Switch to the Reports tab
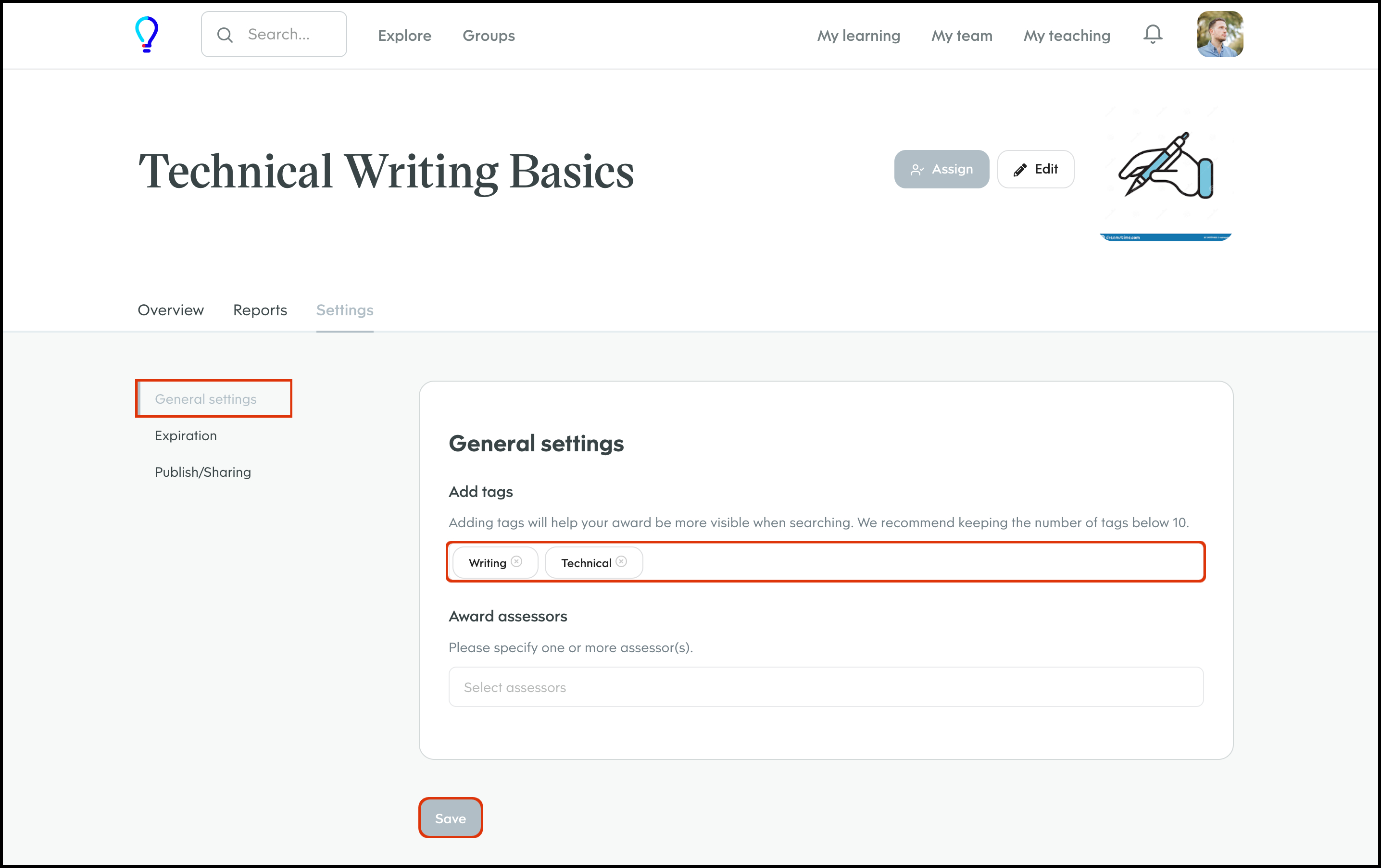 click(x=260, y=310)
